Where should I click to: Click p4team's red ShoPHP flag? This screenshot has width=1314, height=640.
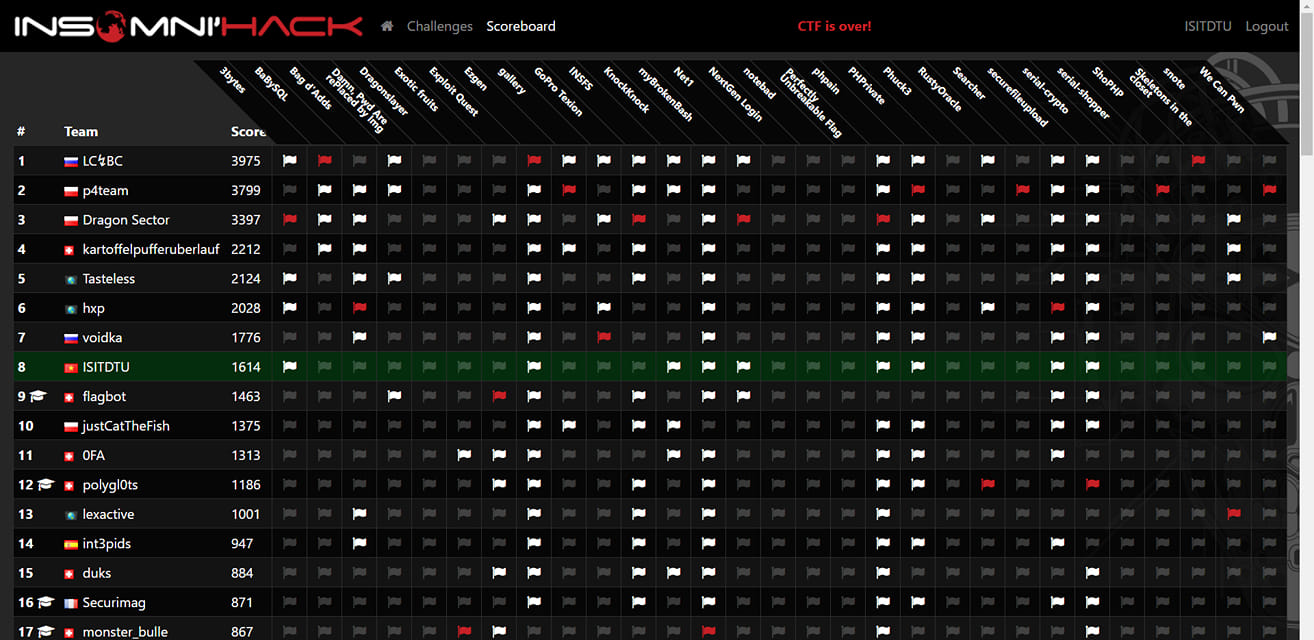click(x=1164, y=190)
